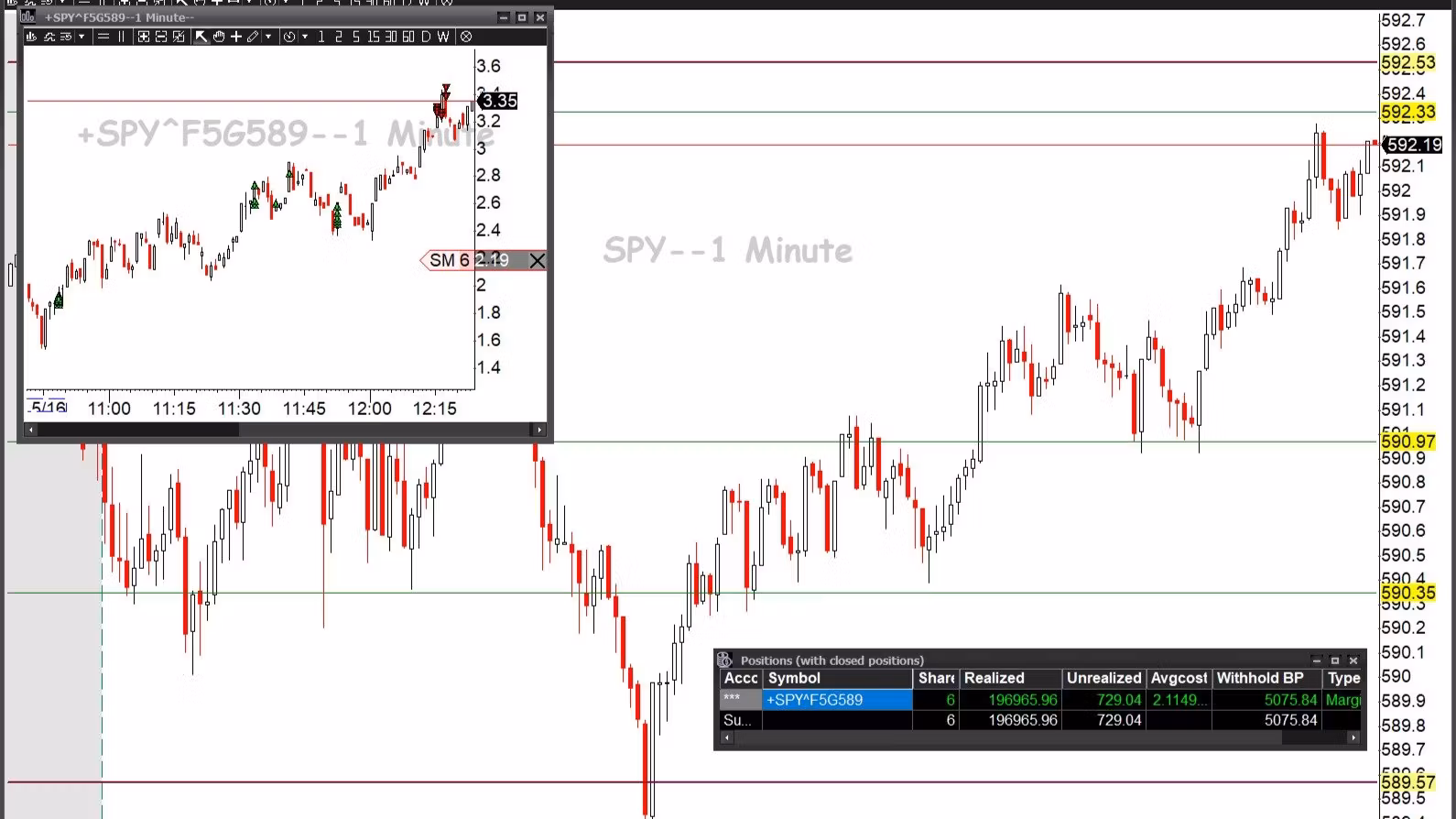Click the vertical lines icon
Viewport: 1456px width, 819px height.
tap(121, 37)
